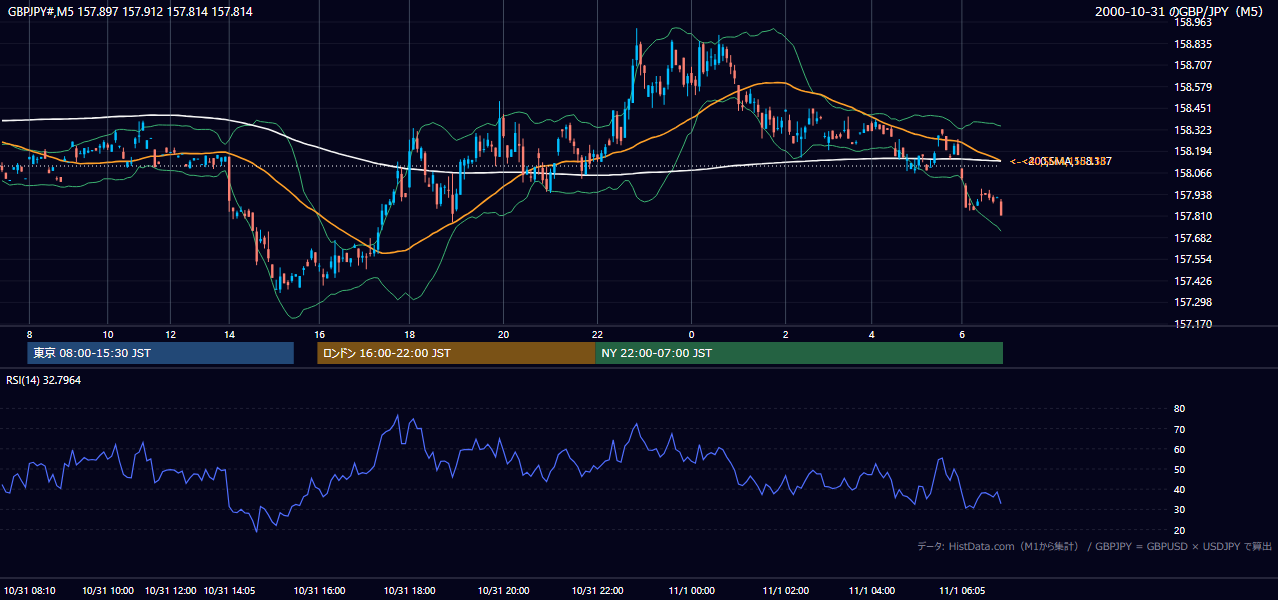
Task: Click price axis value 158.323
Action: (1193, 130)
